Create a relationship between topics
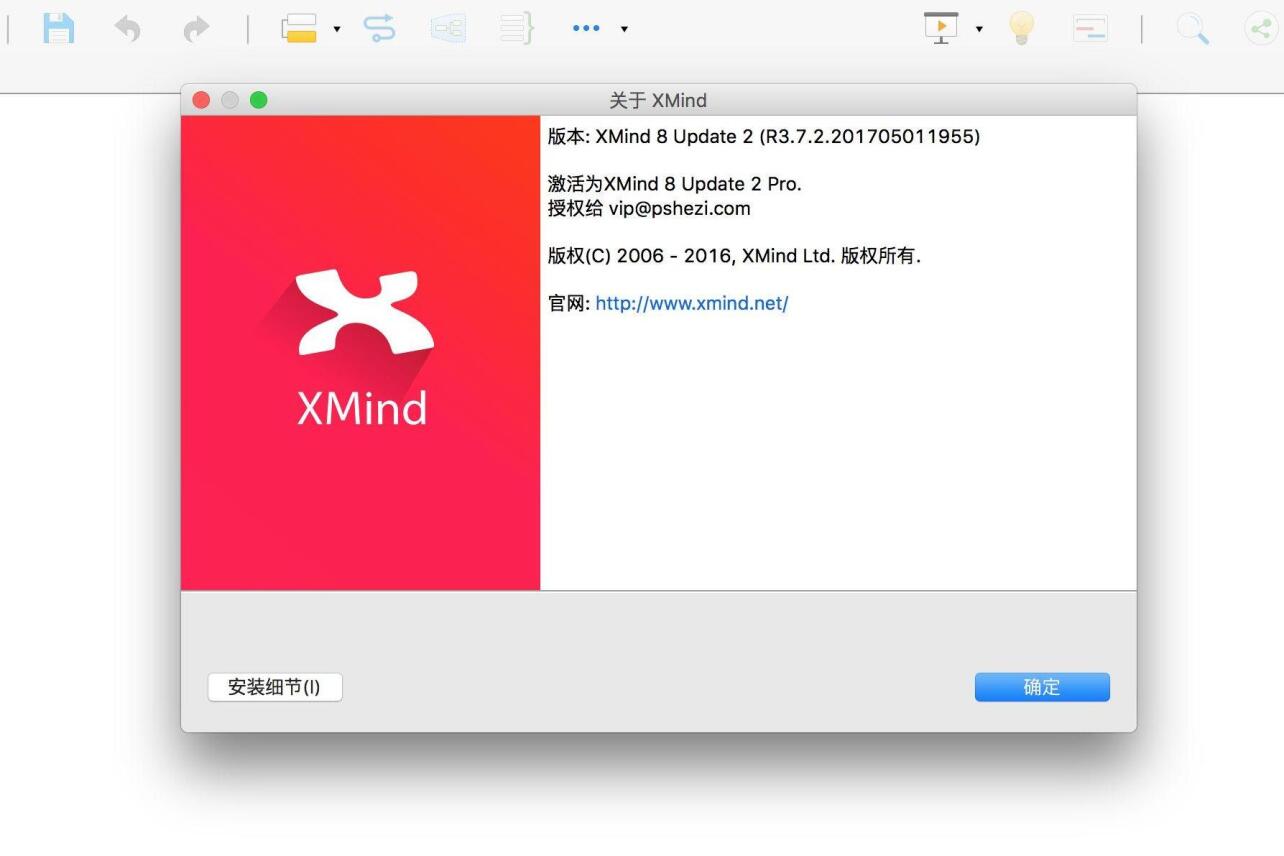The image size is (1284, 856). click(x=380, y=28)
